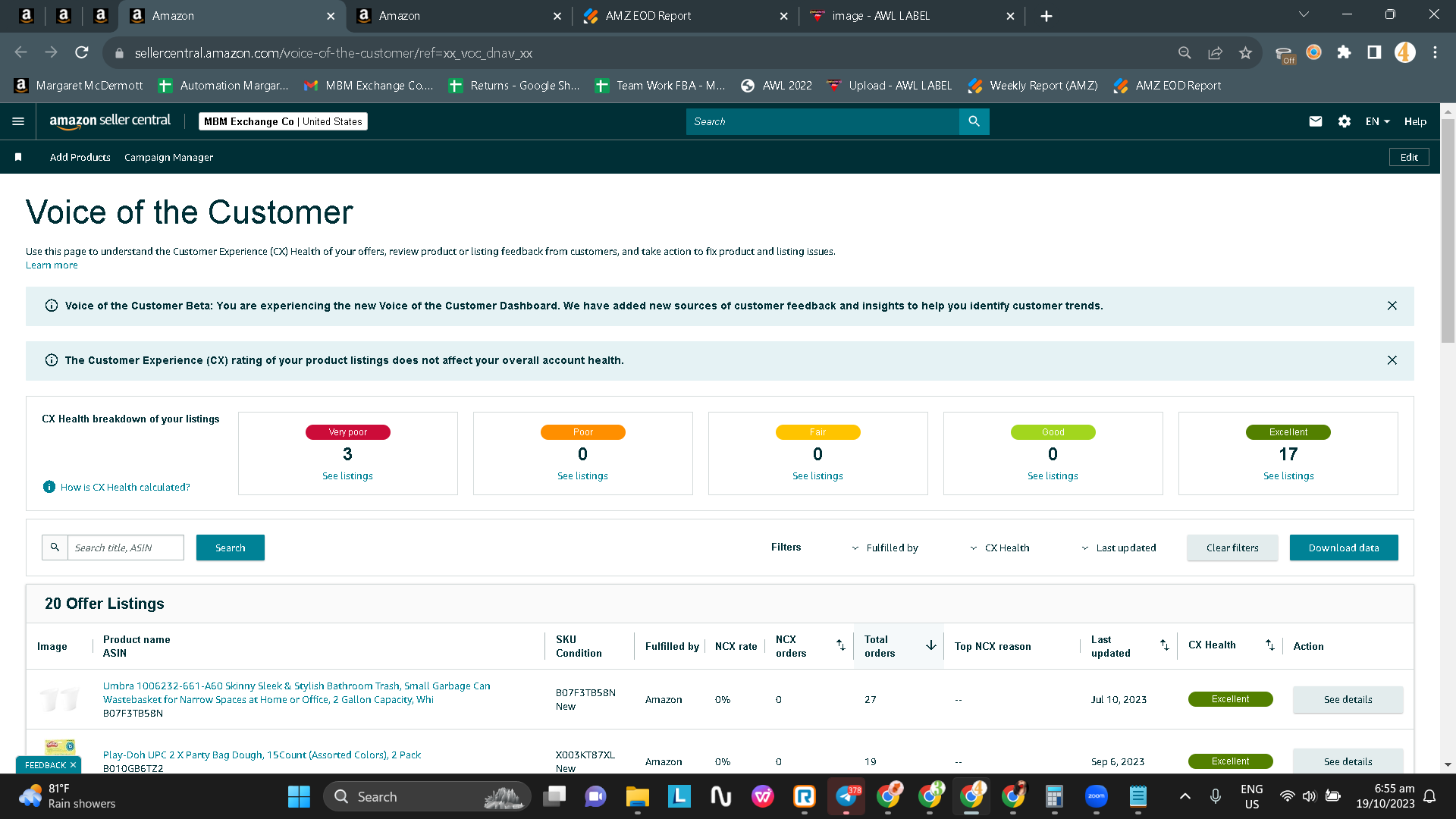Click See details for Play-Doh listing
The image size is (1456, 819).
pyautogui.click(x=1348, y=761)
